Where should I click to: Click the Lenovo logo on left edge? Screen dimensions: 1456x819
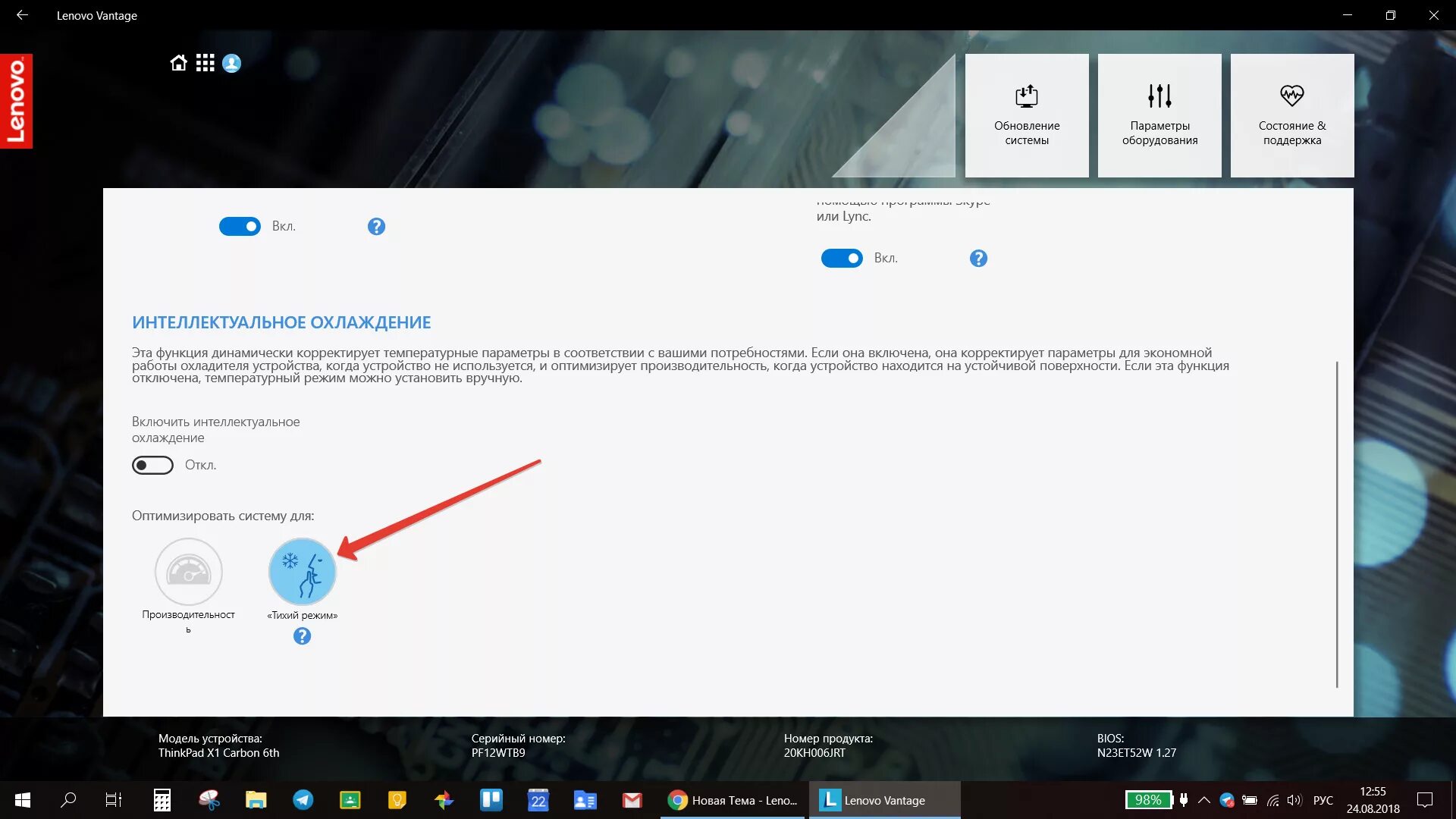(16, 101)
